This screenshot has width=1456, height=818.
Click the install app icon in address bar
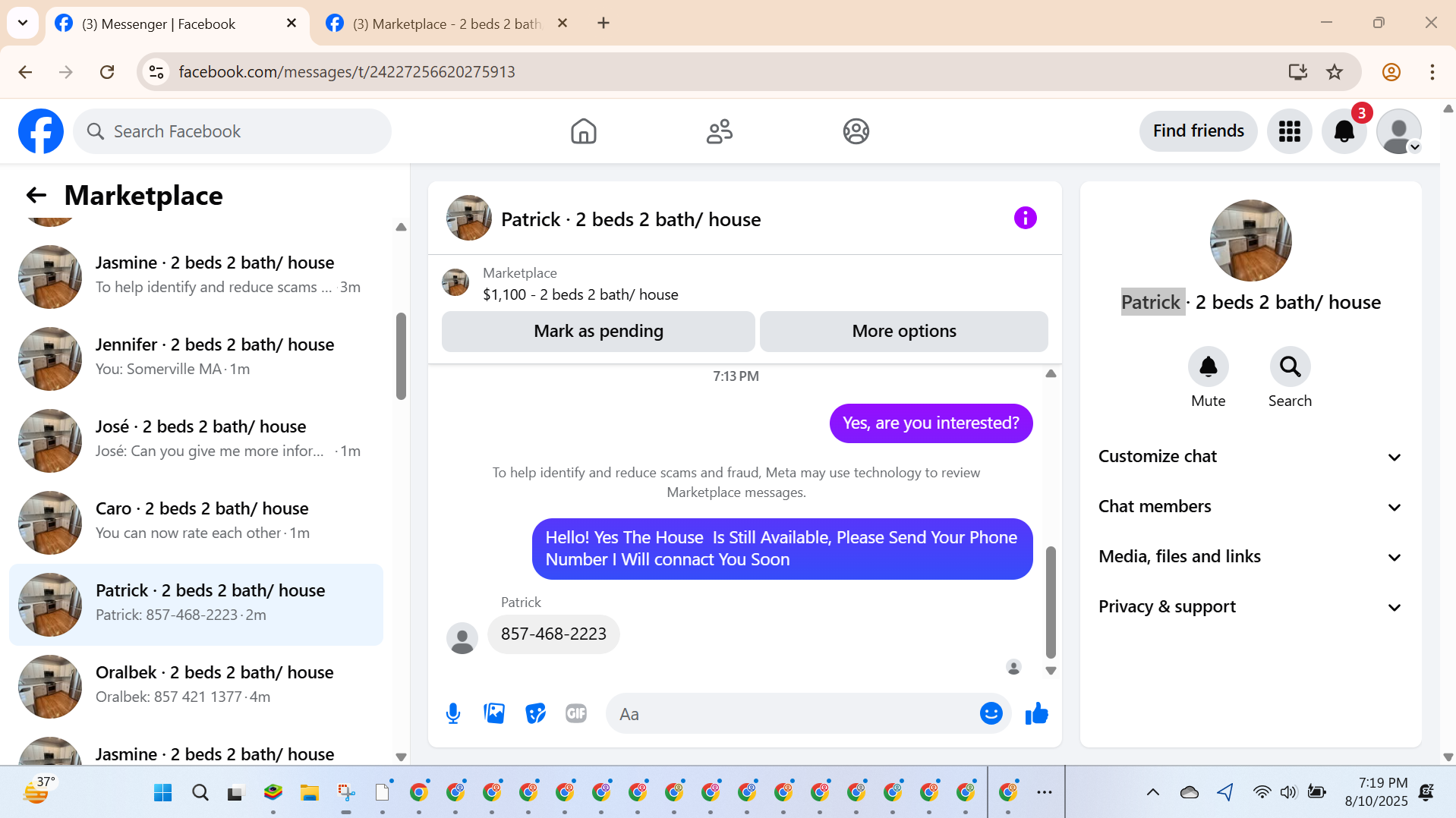coord(1297,72)
